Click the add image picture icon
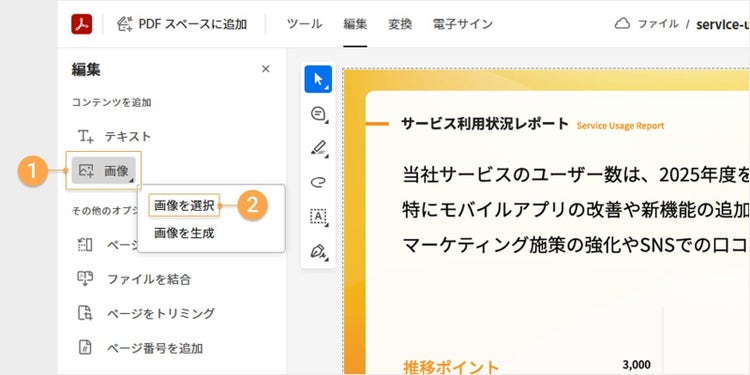 87,170
